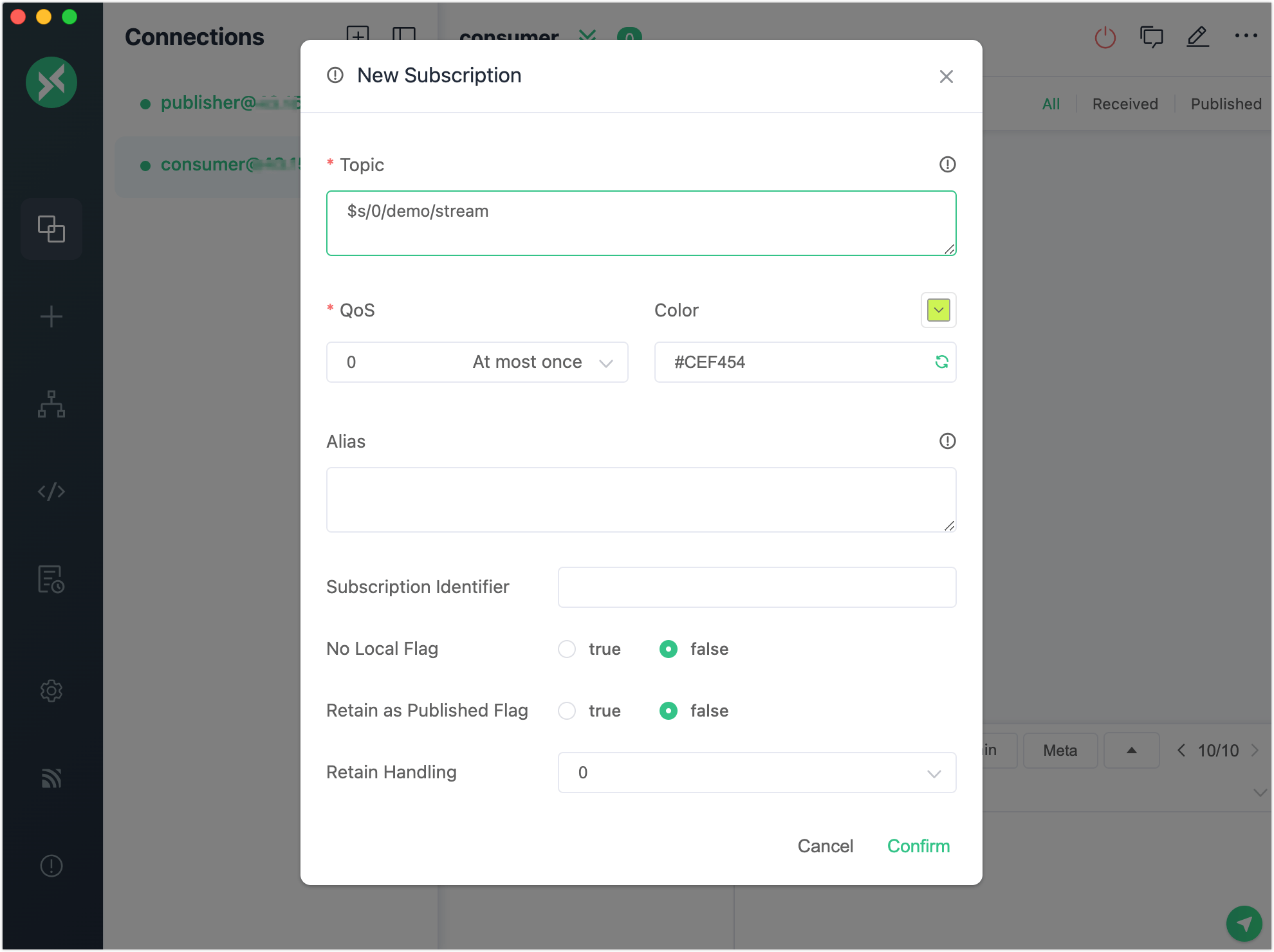1274x952 pixels.
Task: Click the disconnect power icon
Action: pos(1105,37)
